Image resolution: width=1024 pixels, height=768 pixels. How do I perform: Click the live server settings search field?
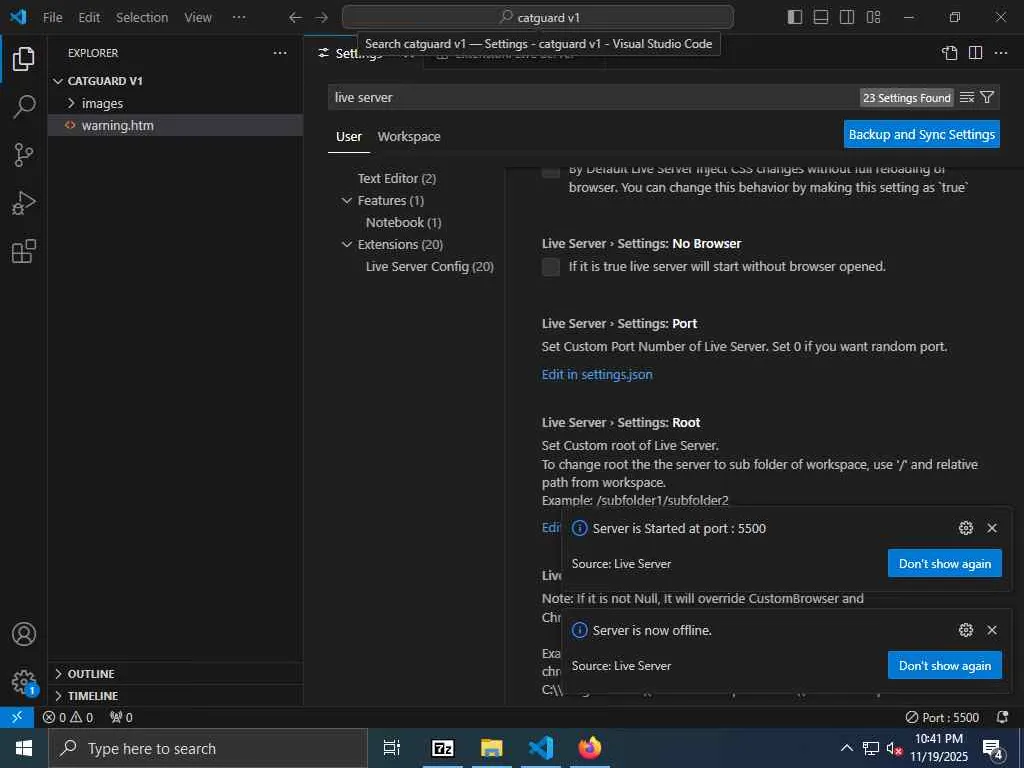pyautogui.click(x=591, y=97)
